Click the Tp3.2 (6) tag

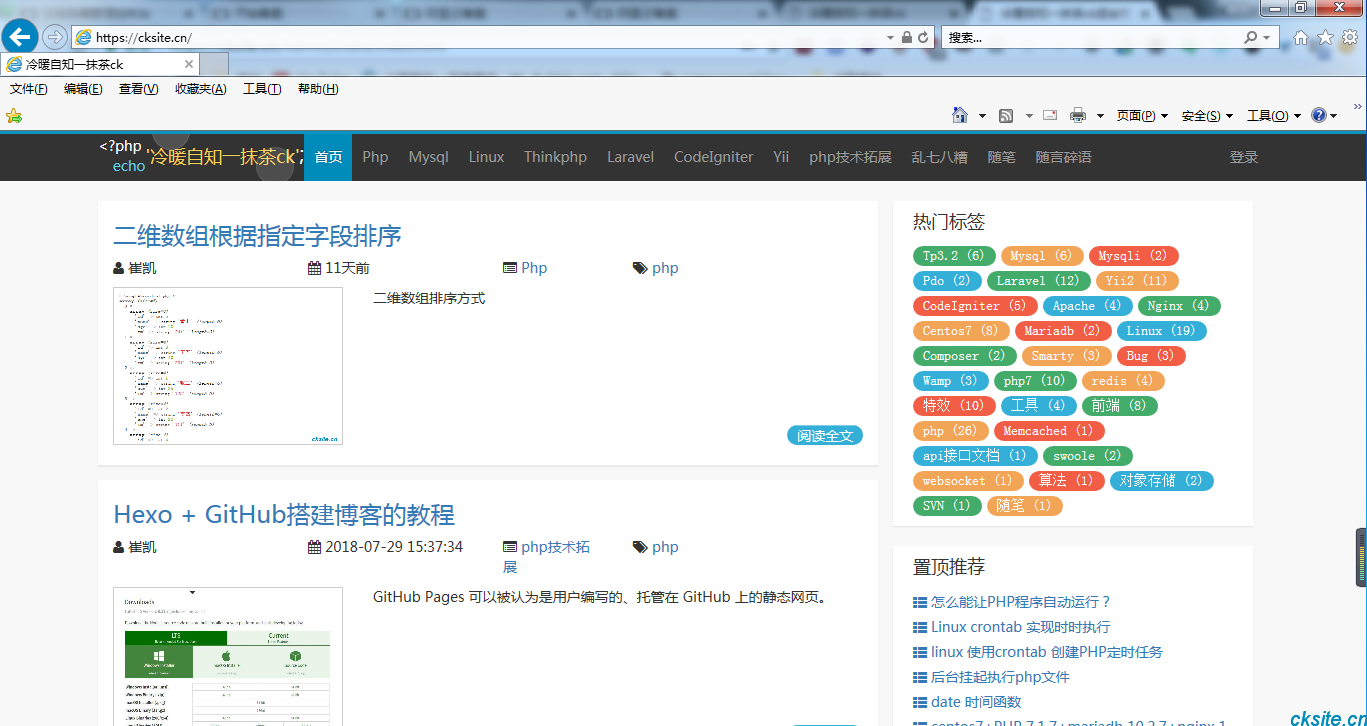tap(954, 256)
